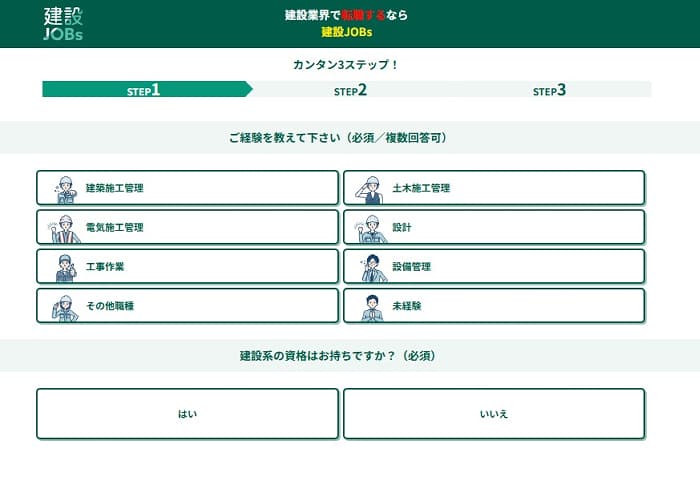
Task: Select the その他職種 option
Action: tap(188, 305)
